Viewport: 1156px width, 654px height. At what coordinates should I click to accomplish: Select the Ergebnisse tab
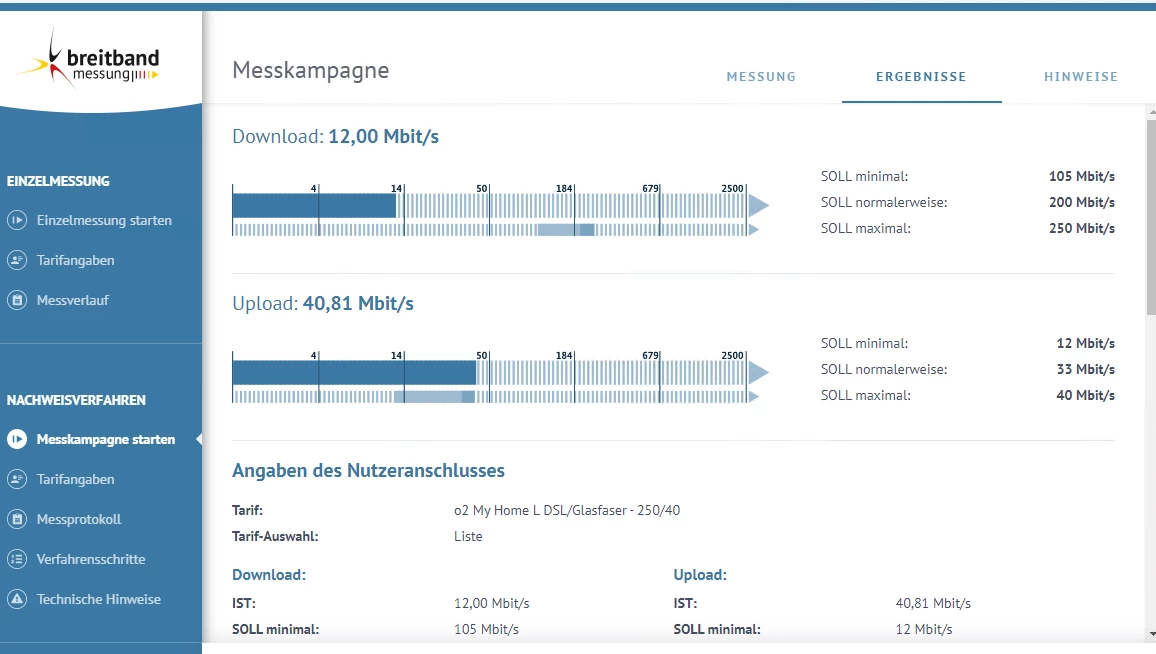pyautogui.click(x=921, y=76)
